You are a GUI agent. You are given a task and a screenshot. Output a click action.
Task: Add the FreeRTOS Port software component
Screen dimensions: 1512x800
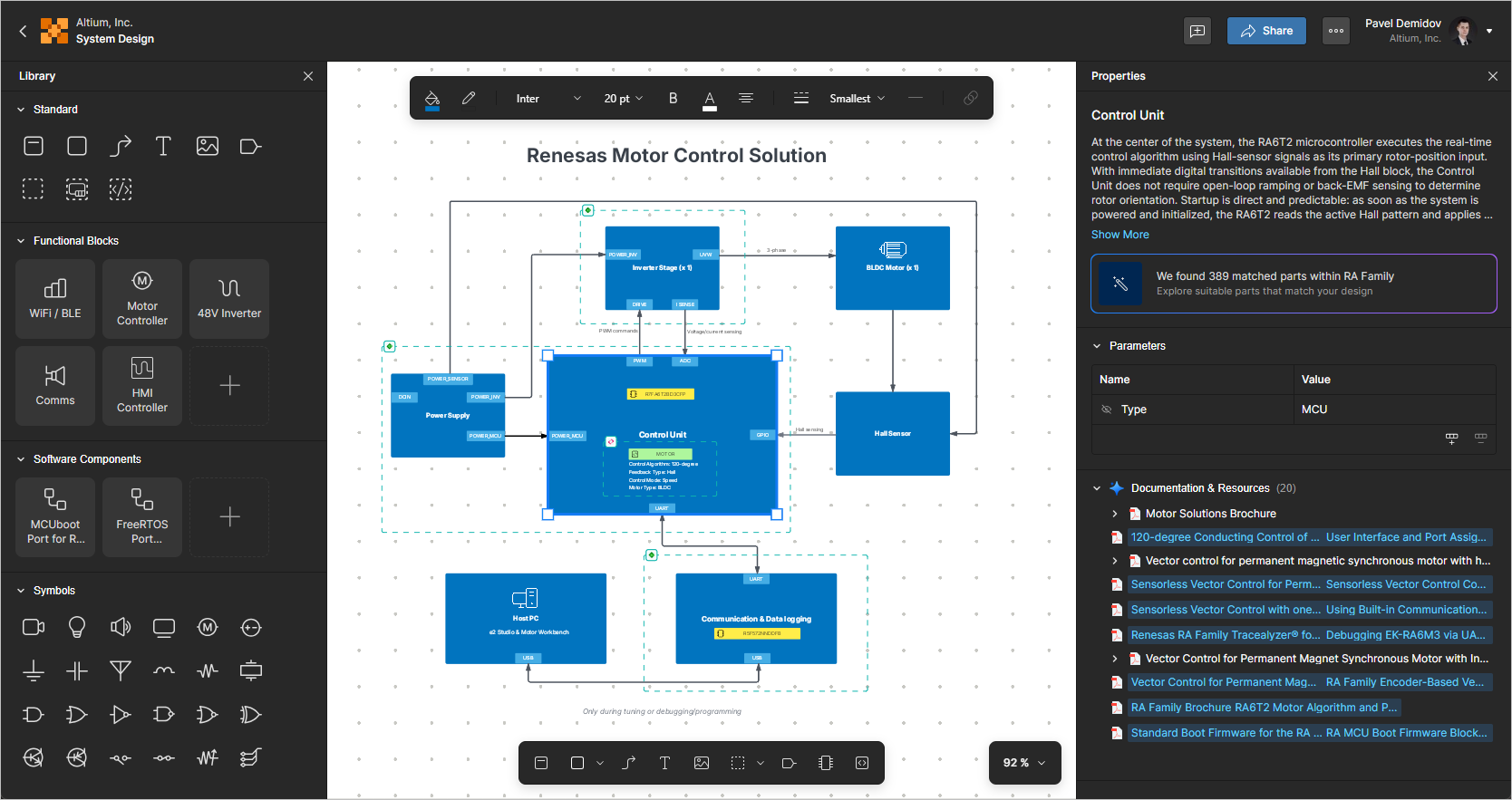click(142, 517)
